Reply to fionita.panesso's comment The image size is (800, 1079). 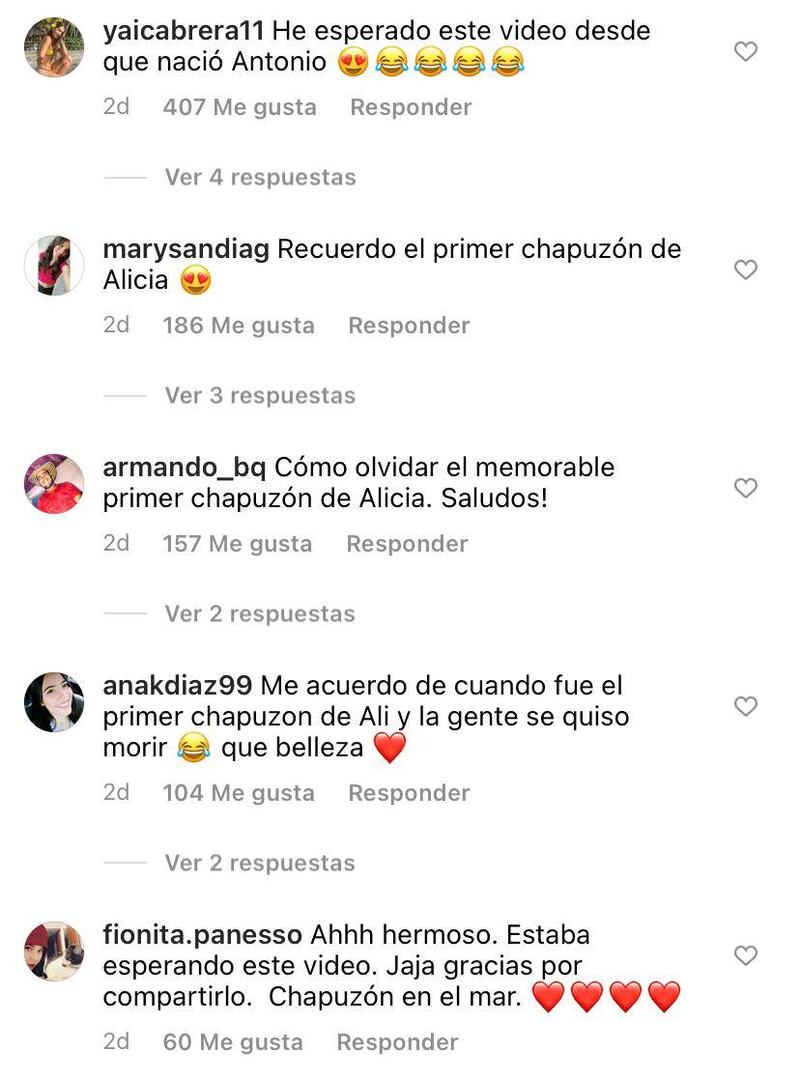coord(398,1042)
